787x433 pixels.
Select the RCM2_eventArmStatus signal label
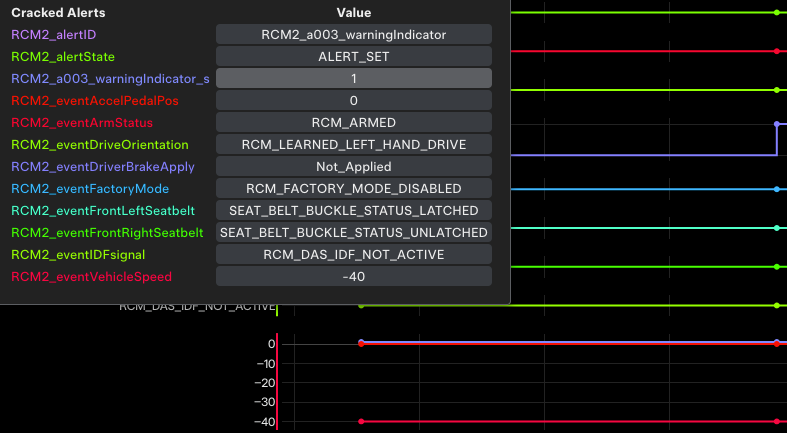[x=82, y=123]
